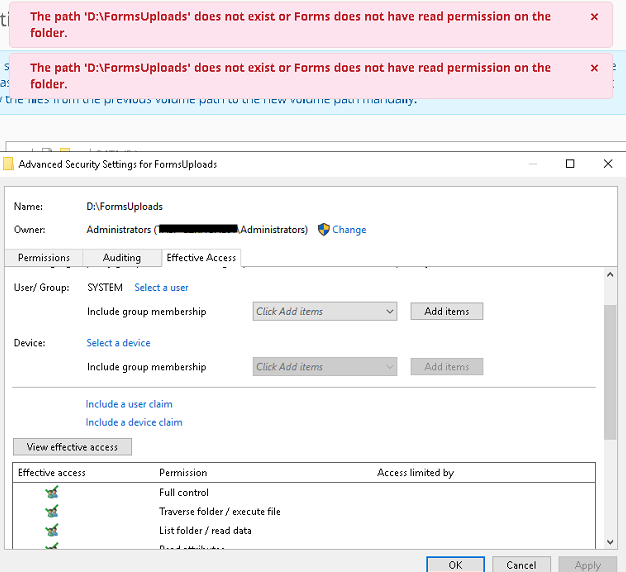This screenshot has width=626, height=572.
Task: Close the Advanced Security Settings window
Action: (608, 164)
